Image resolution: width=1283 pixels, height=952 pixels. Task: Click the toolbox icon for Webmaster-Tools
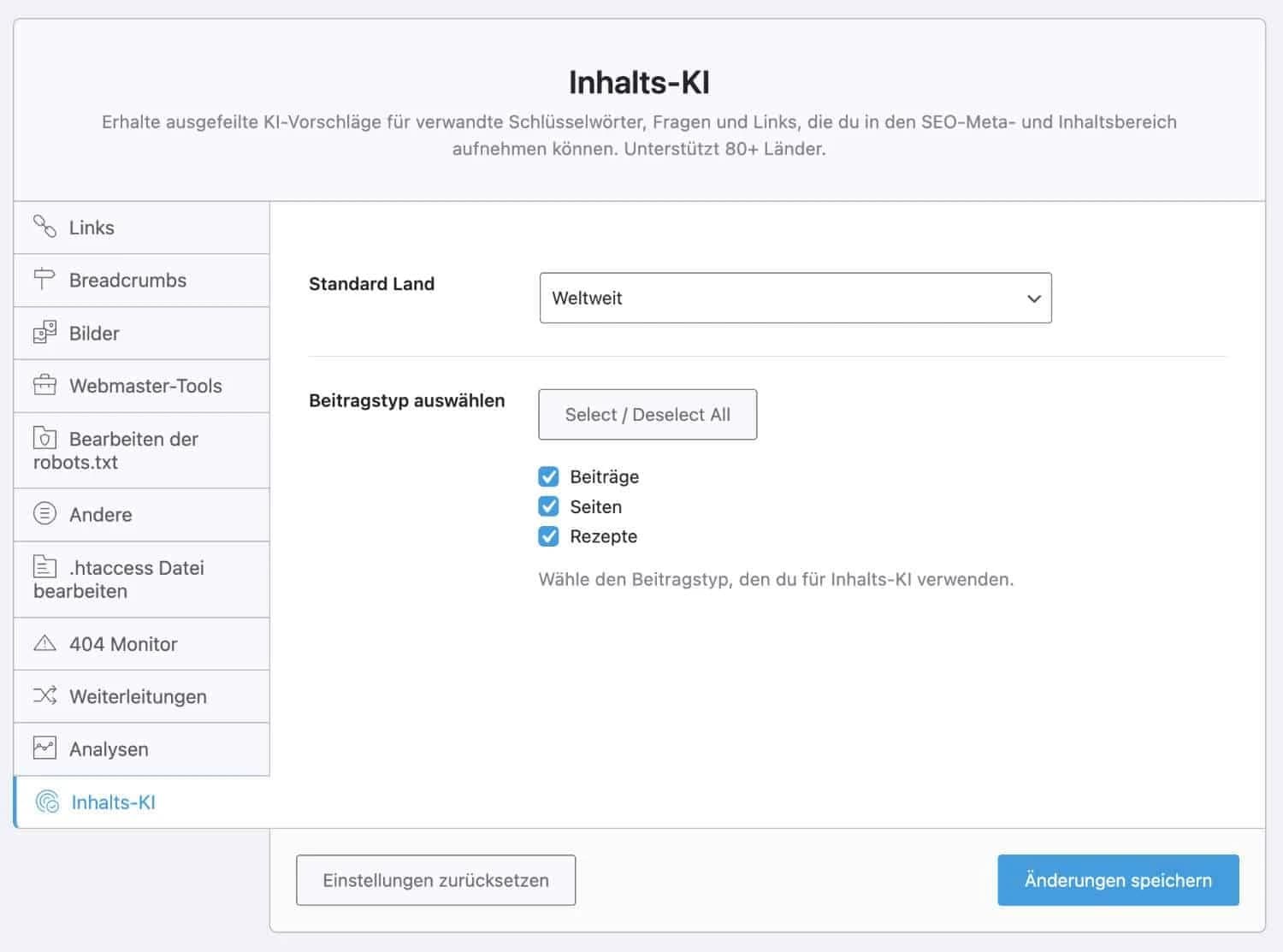click(x=44, y=385)
